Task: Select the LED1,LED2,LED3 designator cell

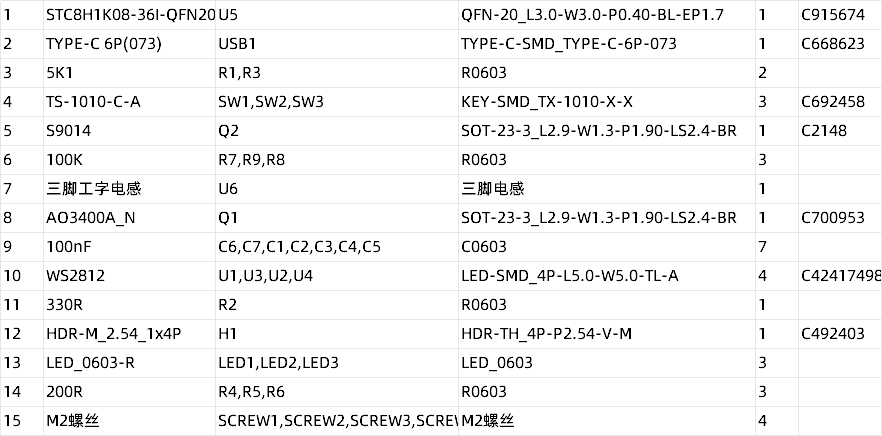Action: (337, 363)
